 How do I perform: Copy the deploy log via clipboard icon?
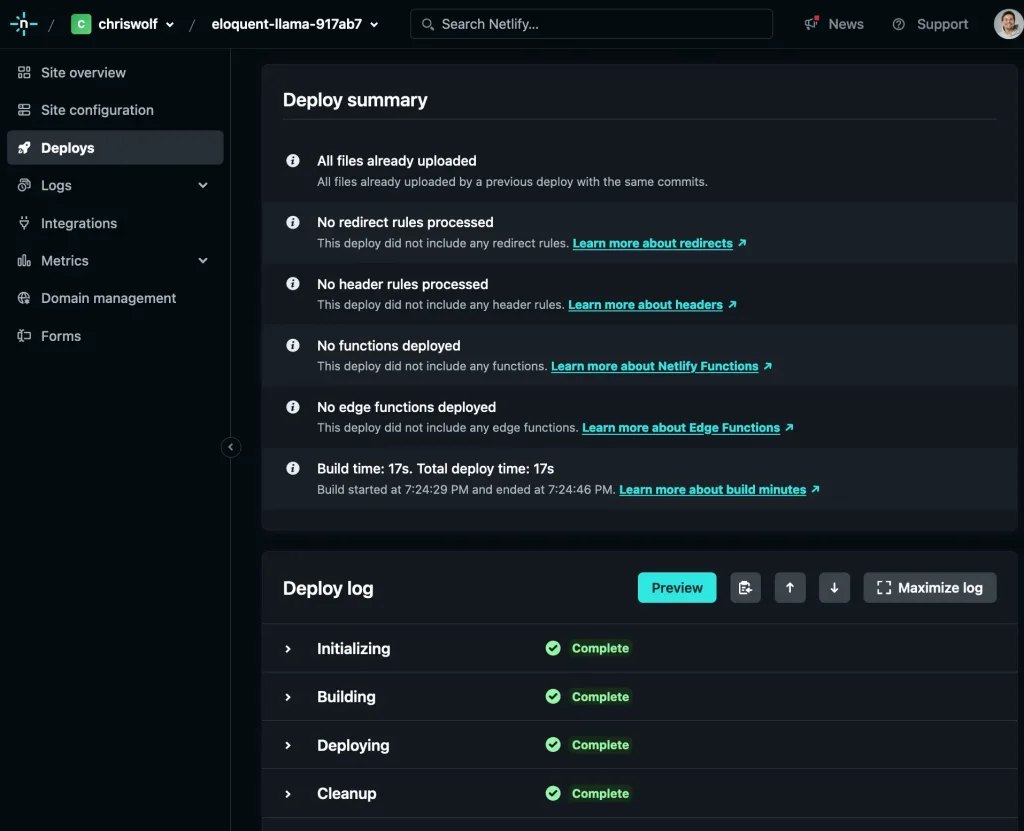[745, 587]
